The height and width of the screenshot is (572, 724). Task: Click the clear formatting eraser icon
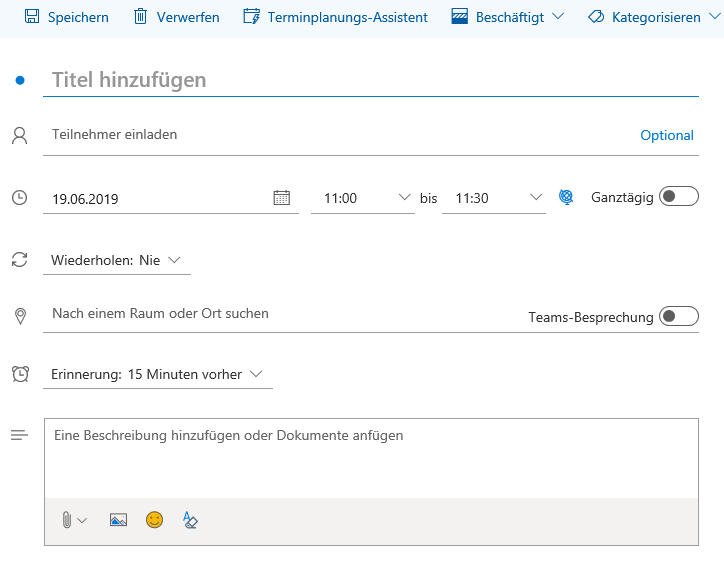[190, 520]
